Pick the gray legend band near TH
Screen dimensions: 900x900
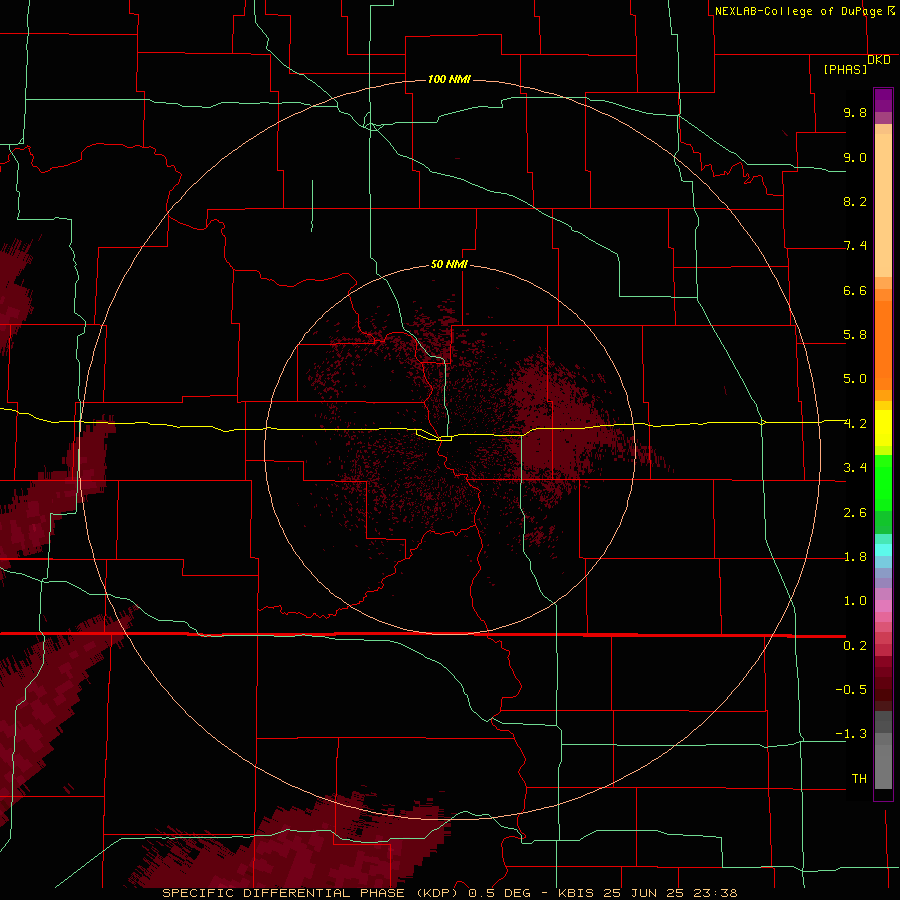click(883, 767)
